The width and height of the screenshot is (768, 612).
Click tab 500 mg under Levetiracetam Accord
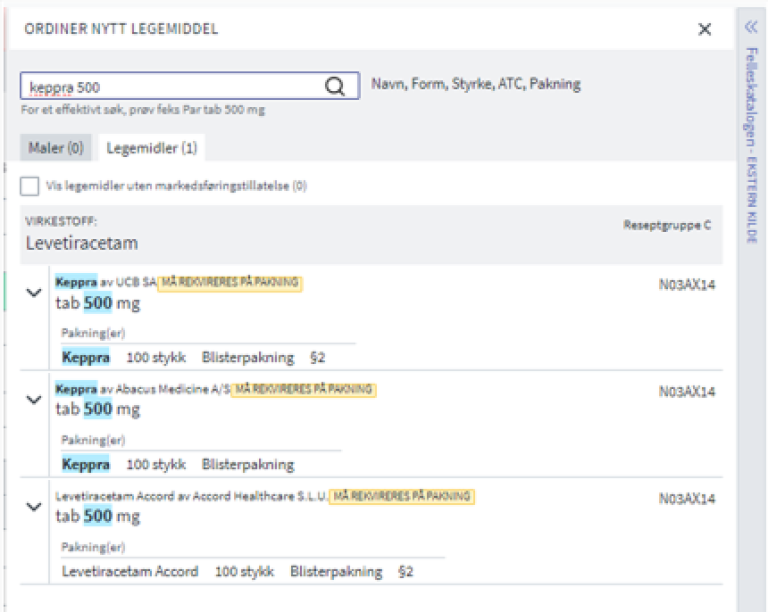point(98,516)
